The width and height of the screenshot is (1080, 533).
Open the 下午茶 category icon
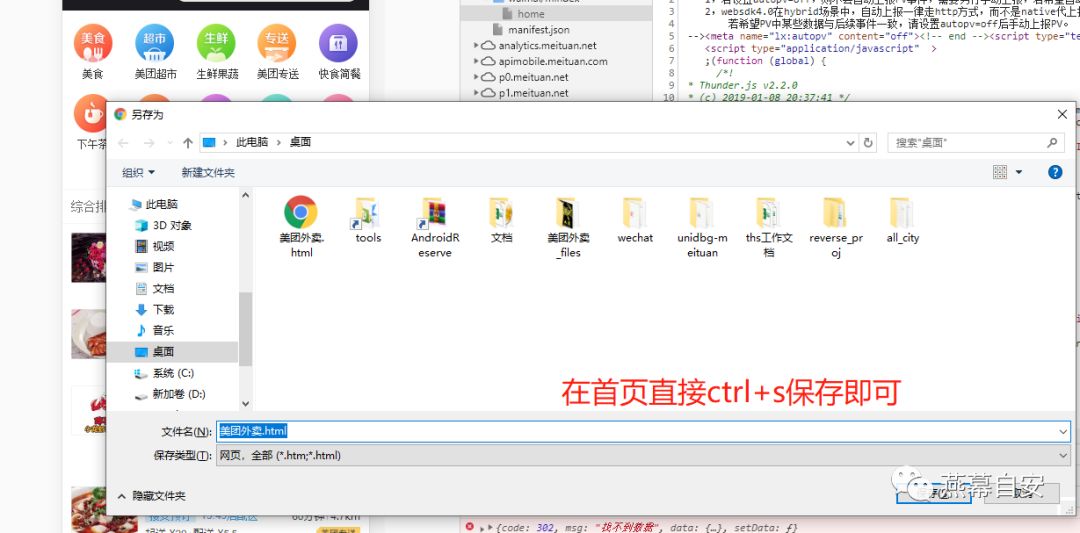pyautogui.click(x=92, y=114)
